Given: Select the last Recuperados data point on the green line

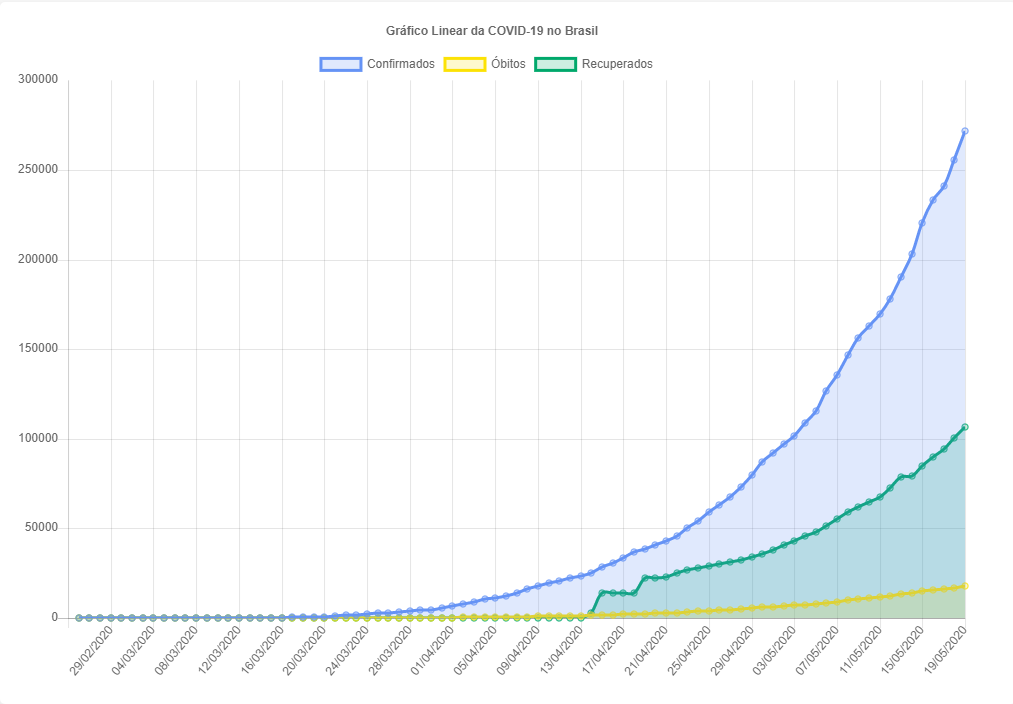Looking at the screenshot, I should coord(965,427).
